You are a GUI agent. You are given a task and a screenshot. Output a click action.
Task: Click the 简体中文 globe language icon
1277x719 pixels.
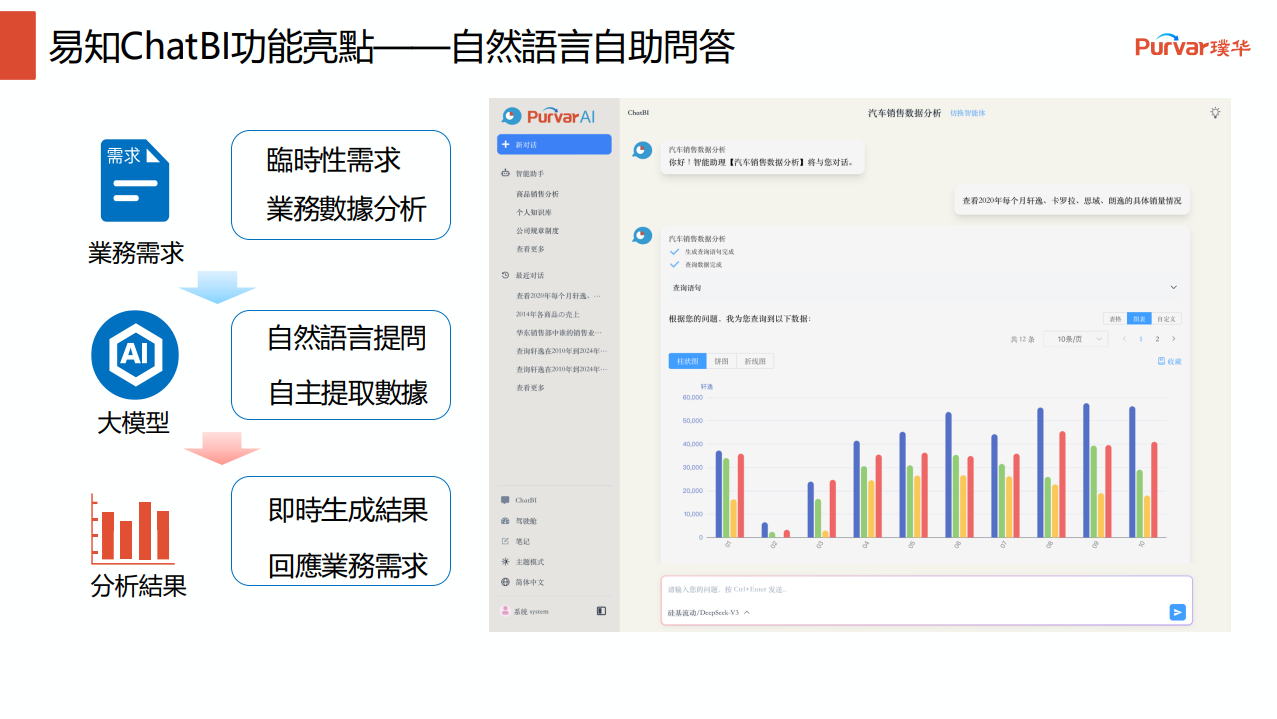tap(505, 582)
